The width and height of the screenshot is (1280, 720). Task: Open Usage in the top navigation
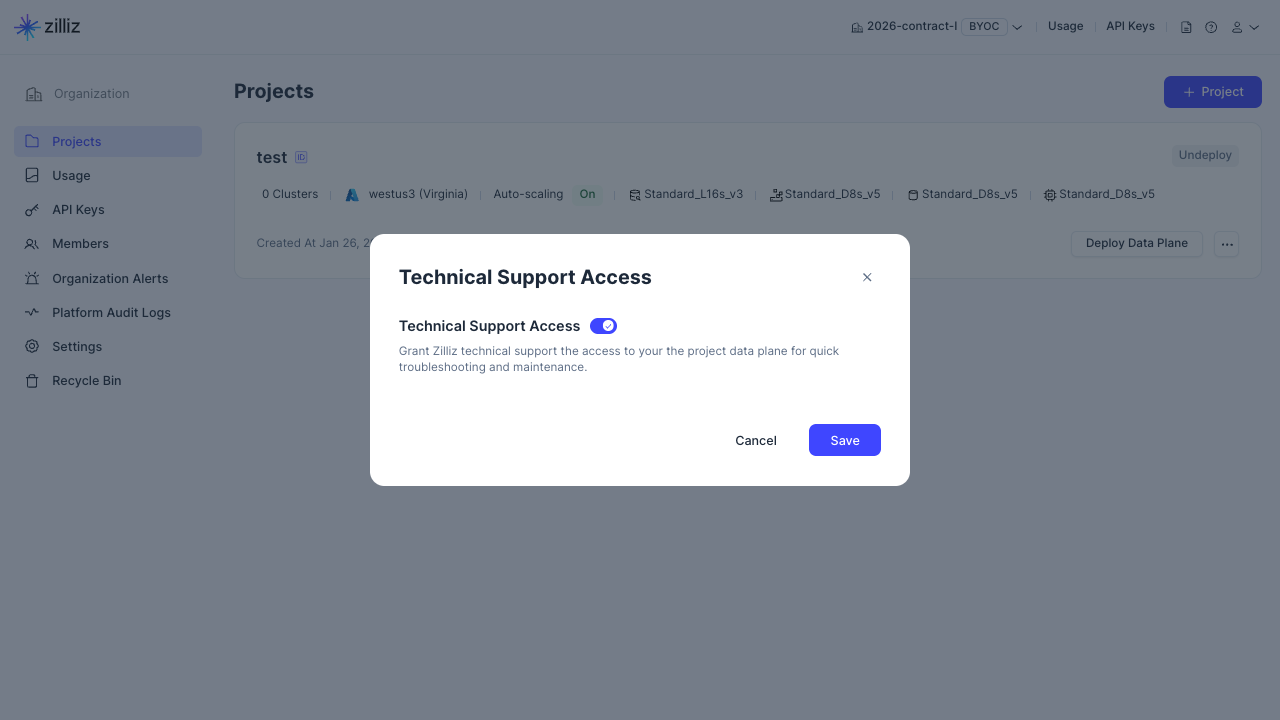click(1065, 26)
